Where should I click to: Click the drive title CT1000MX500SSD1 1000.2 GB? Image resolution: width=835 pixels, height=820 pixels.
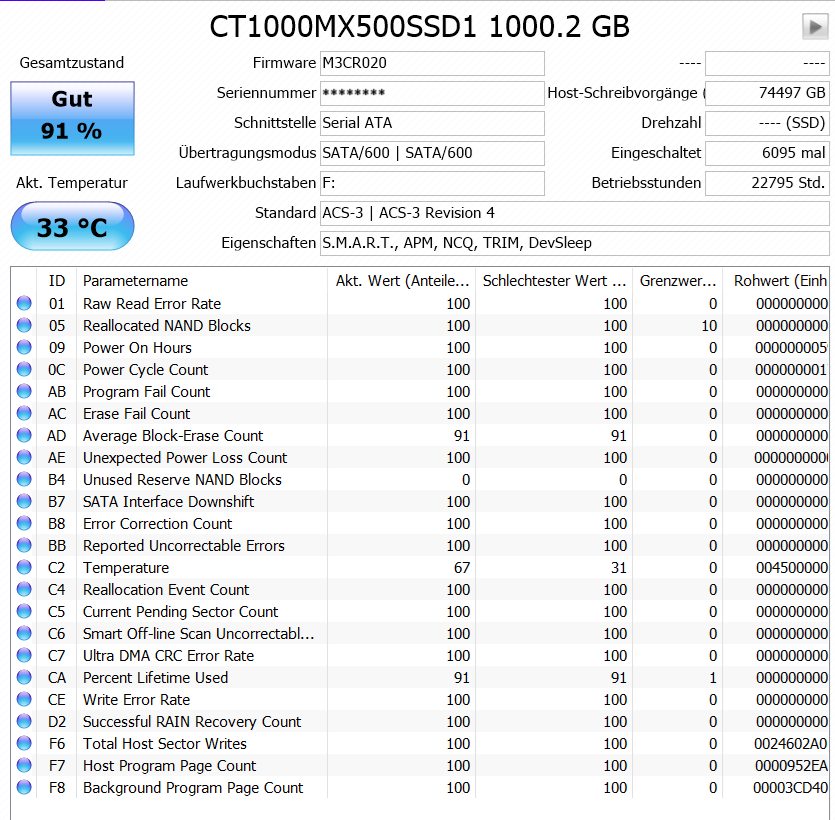click(419, 27)
